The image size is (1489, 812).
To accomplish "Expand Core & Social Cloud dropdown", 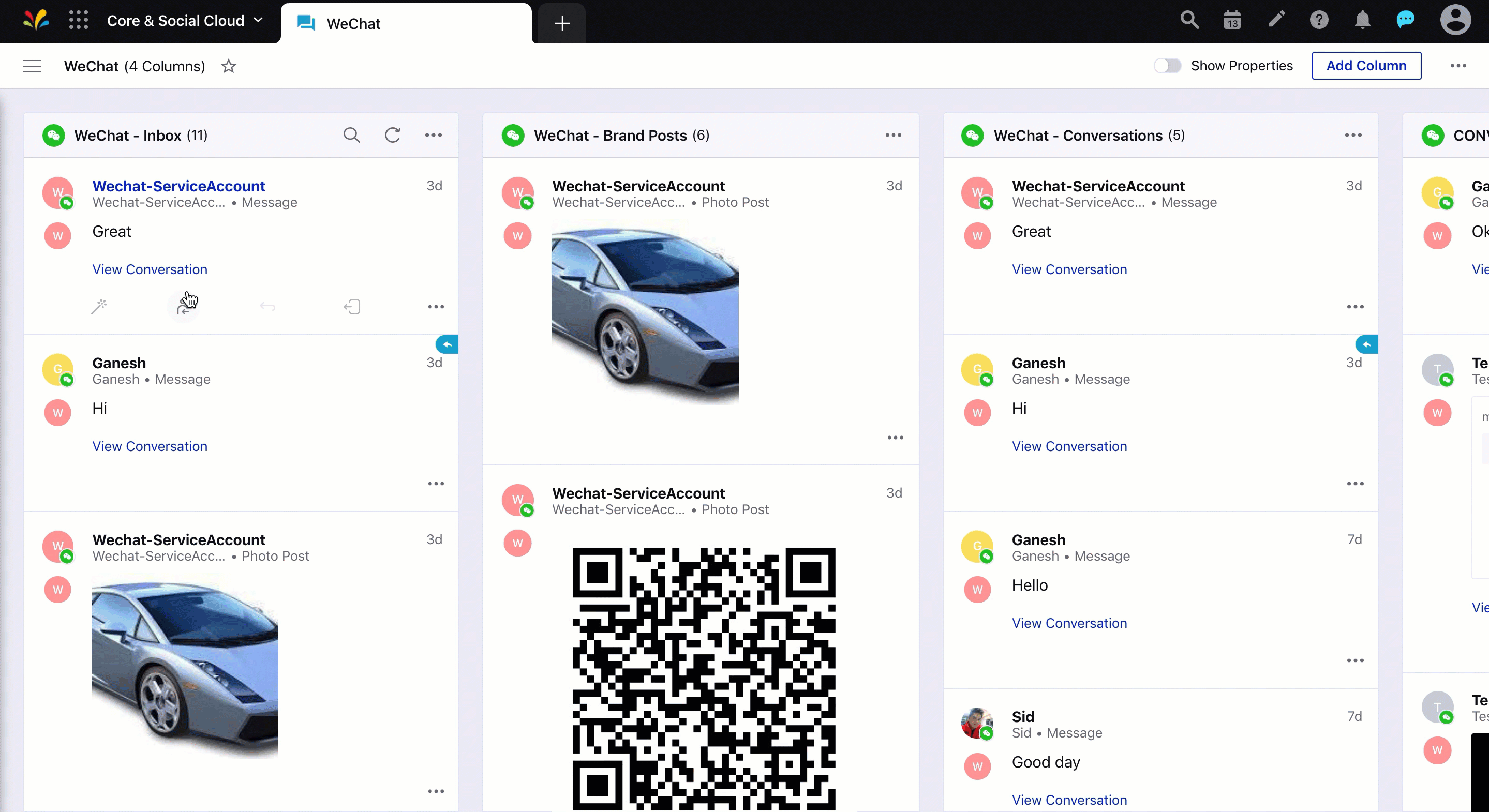I will click(x=185, y=21).
